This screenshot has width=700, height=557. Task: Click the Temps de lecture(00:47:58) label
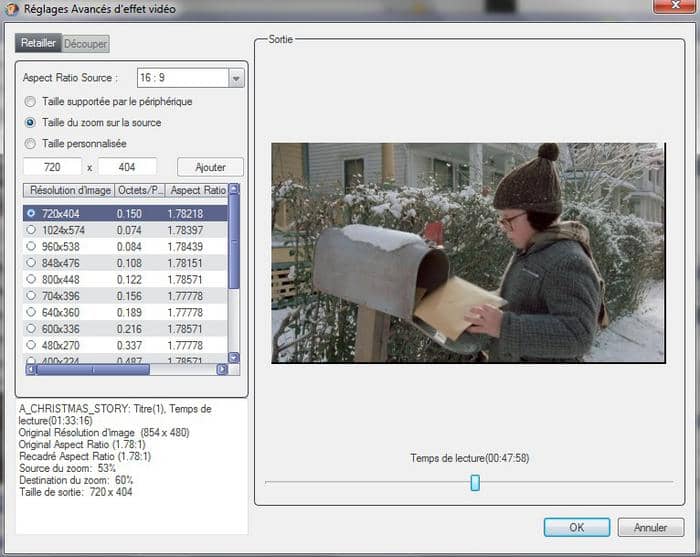click(470, 458)
